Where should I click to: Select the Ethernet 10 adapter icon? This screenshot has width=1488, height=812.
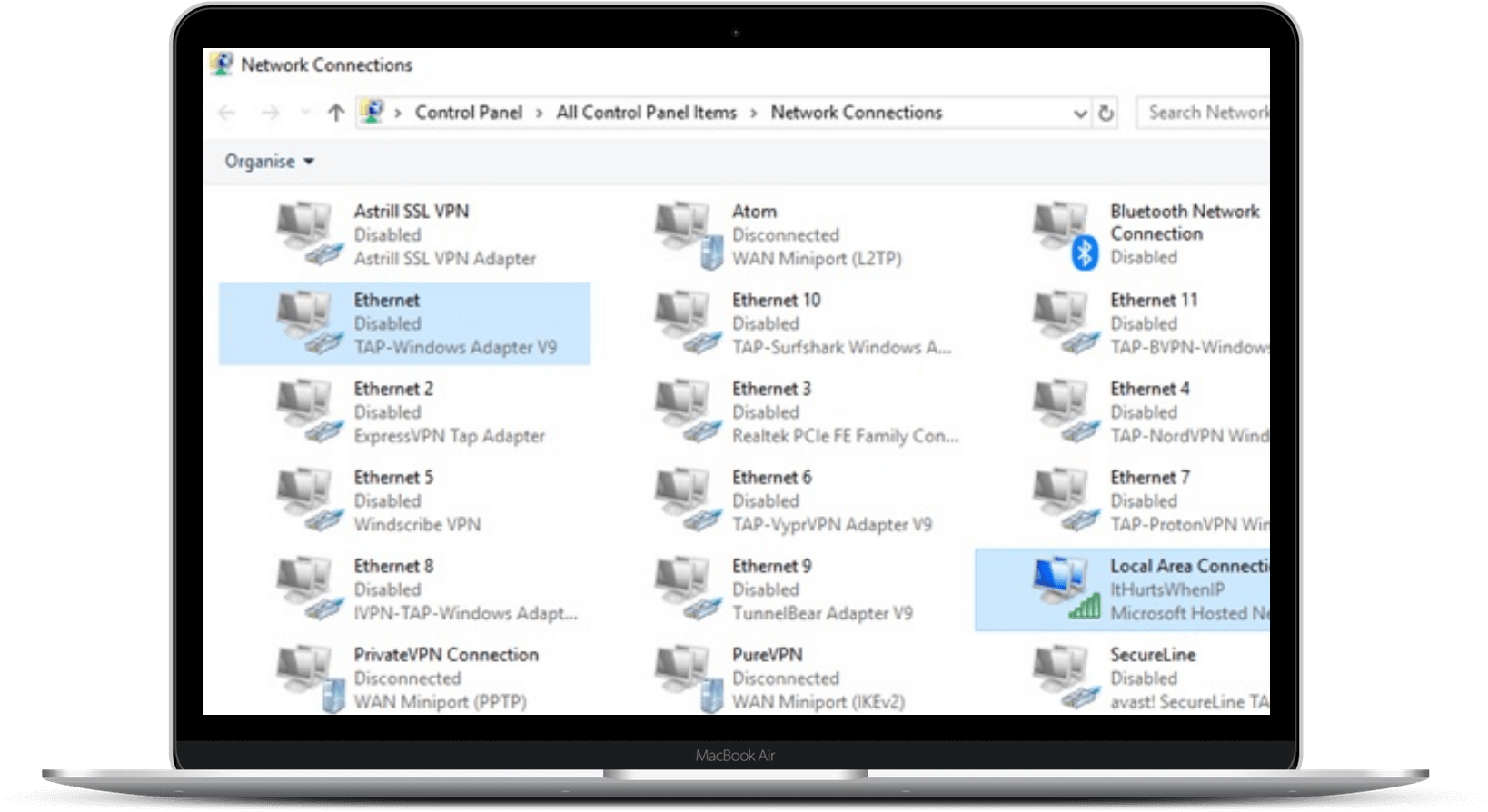pyautogui.click(x=687, y=323)
